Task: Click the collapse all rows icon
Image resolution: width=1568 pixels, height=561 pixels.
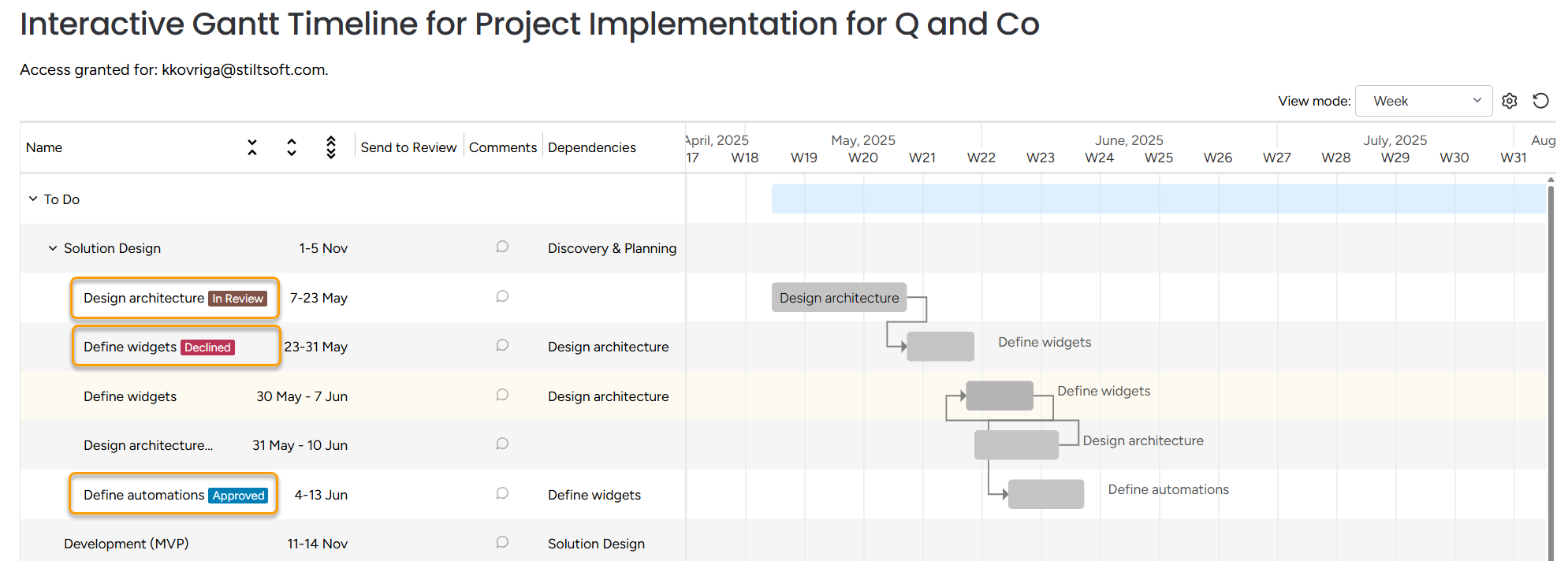Action: click(x=252, y=147)
